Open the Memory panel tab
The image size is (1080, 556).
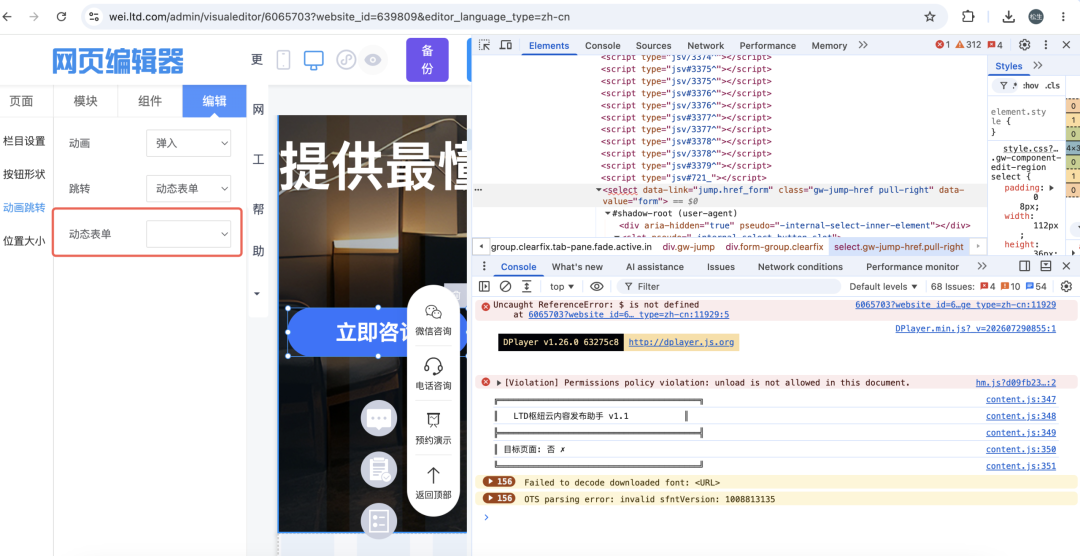(829, 45)
